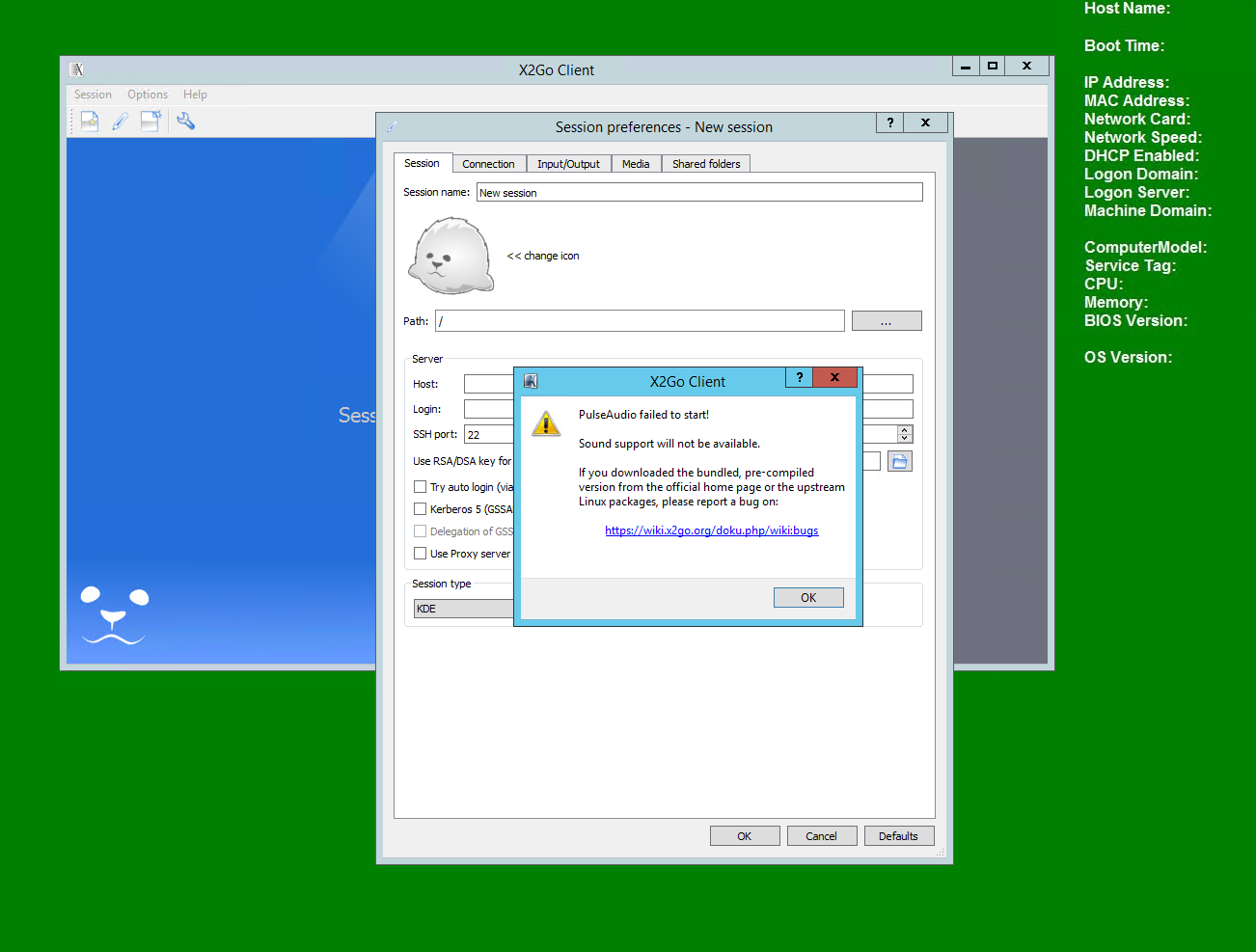Screen dimensions: 1256x952
Task: Click the Session name input field
Action: click(698, 193)
